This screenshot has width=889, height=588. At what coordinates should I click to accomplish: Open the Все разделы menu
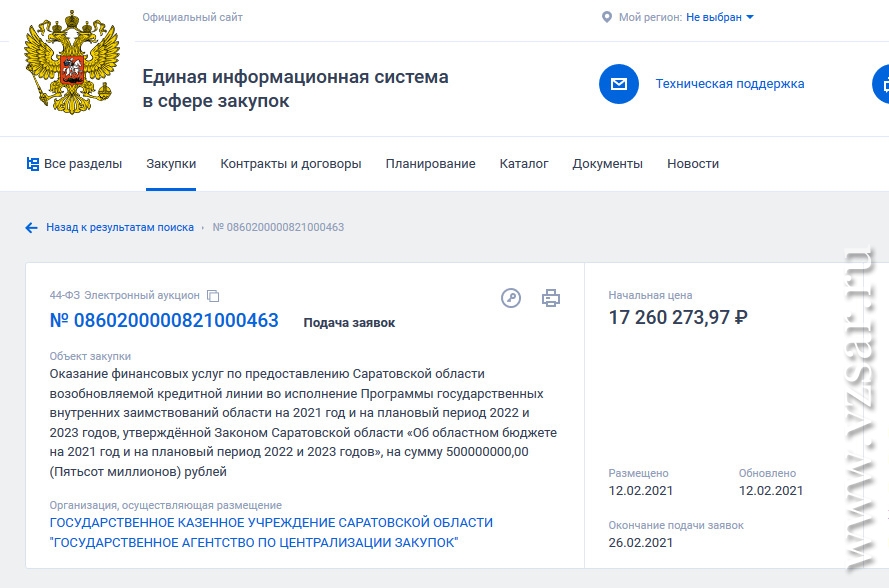coord(74,164)
